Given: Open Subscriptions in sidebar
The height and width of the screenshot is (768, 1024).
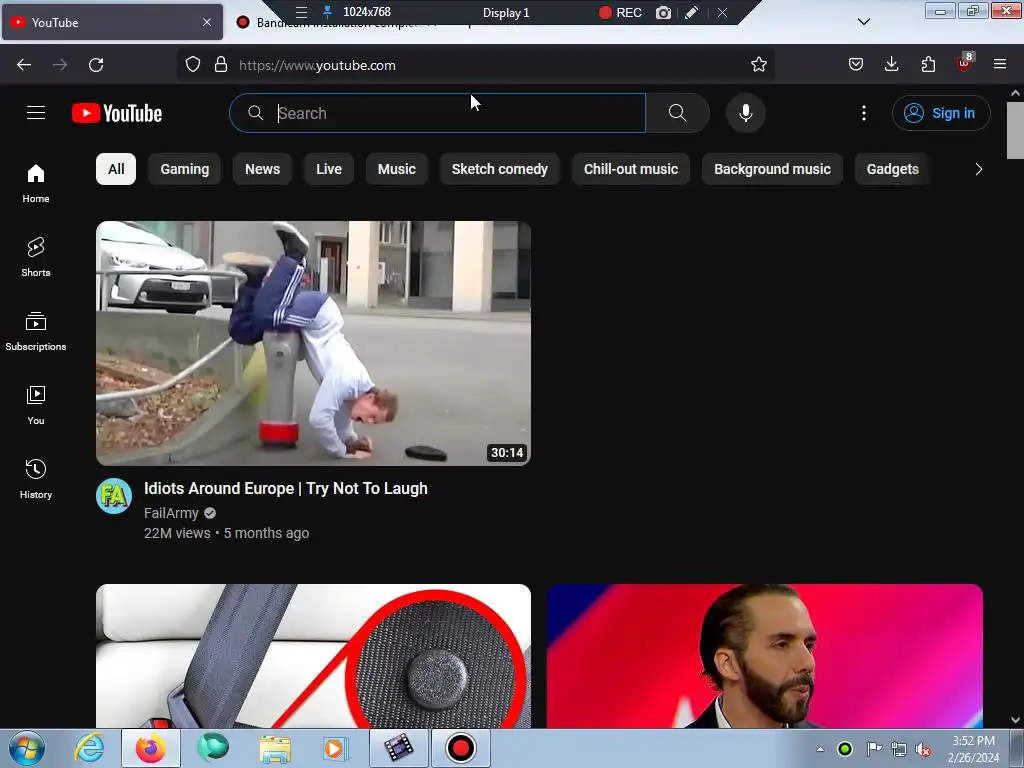Looking at the screenshot, I should coord(36,331).
